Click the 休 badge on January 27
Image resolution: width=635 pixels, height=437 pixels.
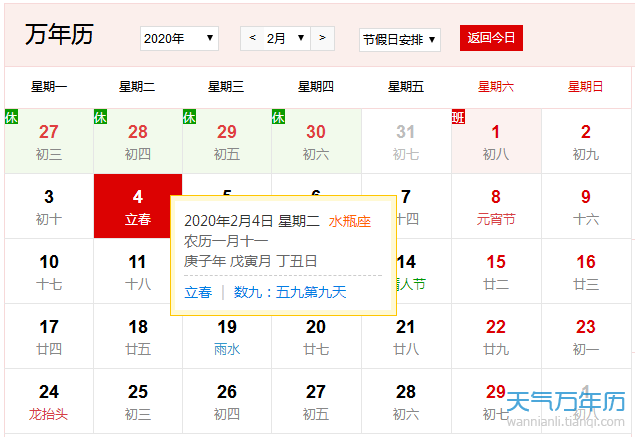(x=11, y=117)
